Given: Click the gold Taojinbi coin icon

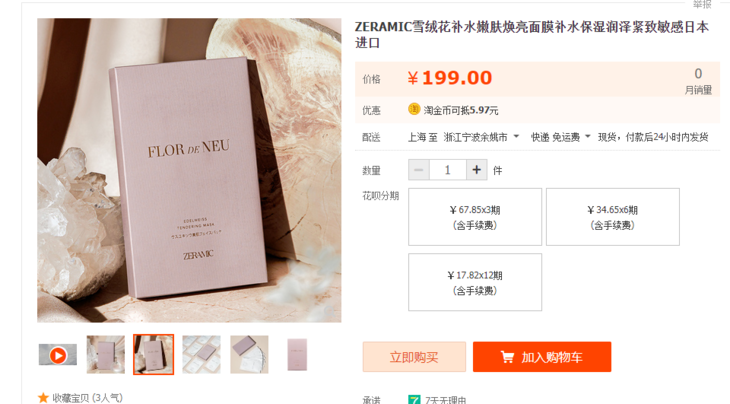Looking at the screenshot, I should tap(414, 109).
